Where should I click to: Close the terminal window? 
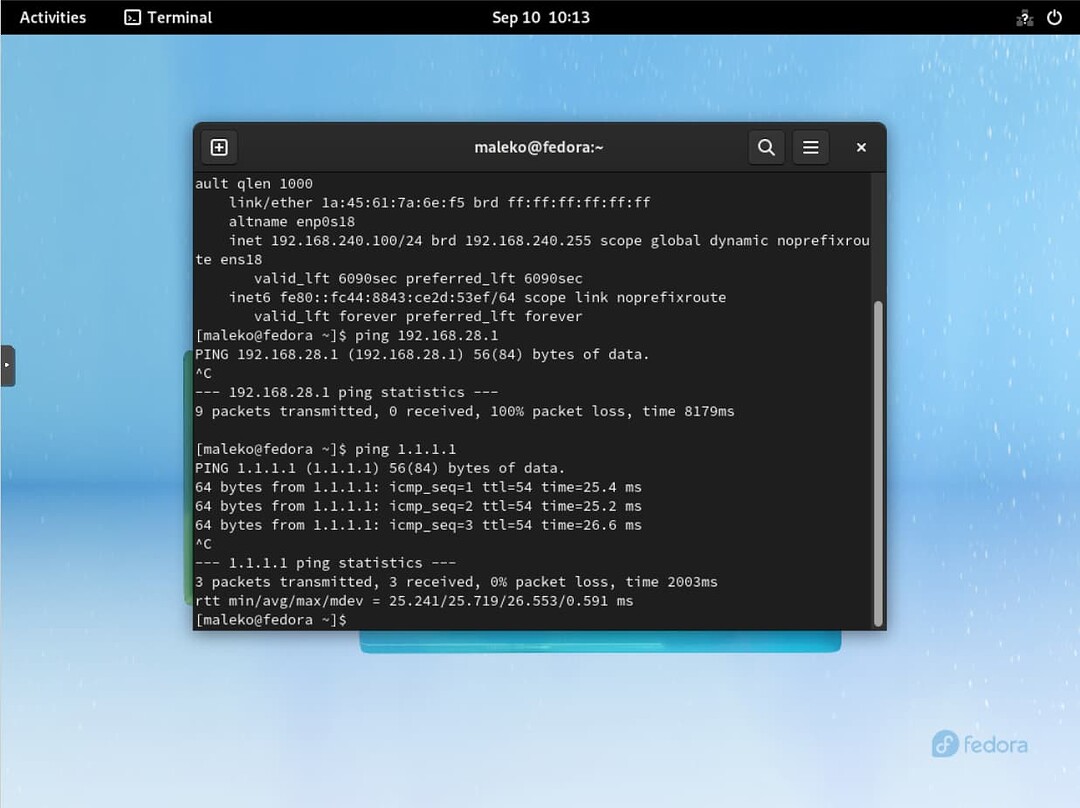click(x=860, y=147)
